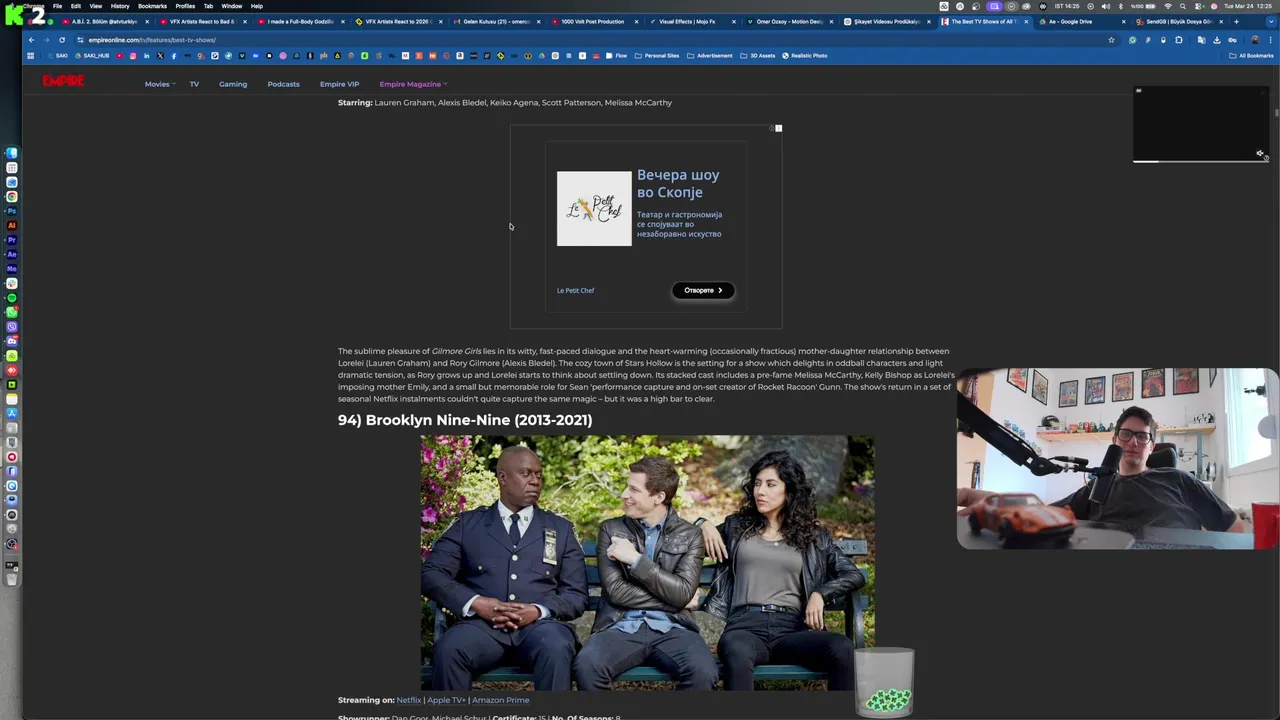This screenshot has width=1280, height=720.
Task: Open the LinkedIn bookmark icon
Action: [147, 55]
